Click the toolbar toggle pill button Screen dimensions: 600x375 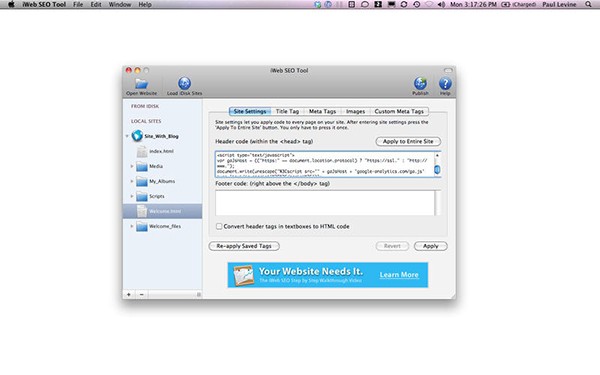pyautogui.click(x=448, y=70)
